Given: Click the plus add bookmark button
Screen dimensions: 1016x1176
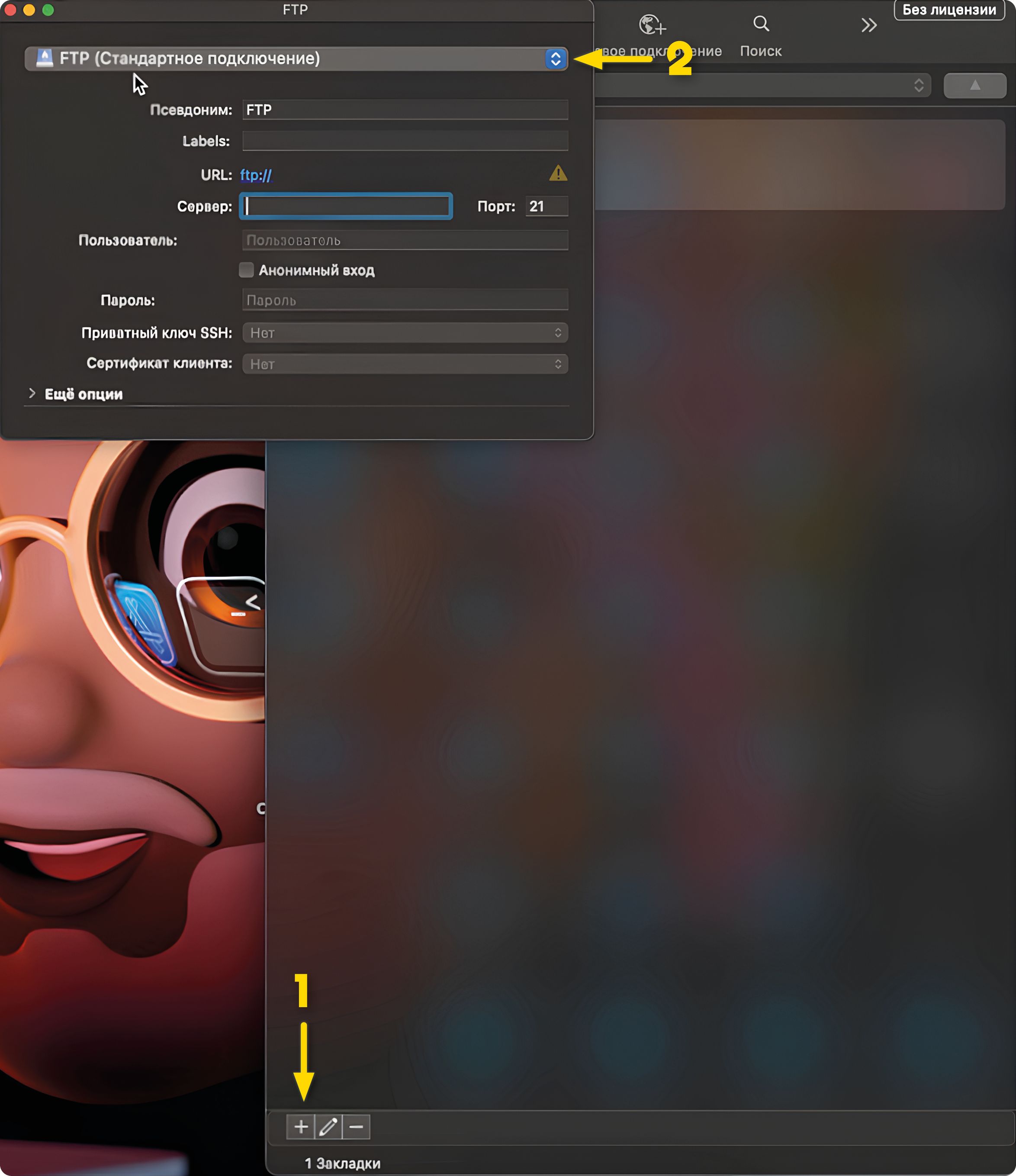Looking at the screenshot, I should point(301,1127).
